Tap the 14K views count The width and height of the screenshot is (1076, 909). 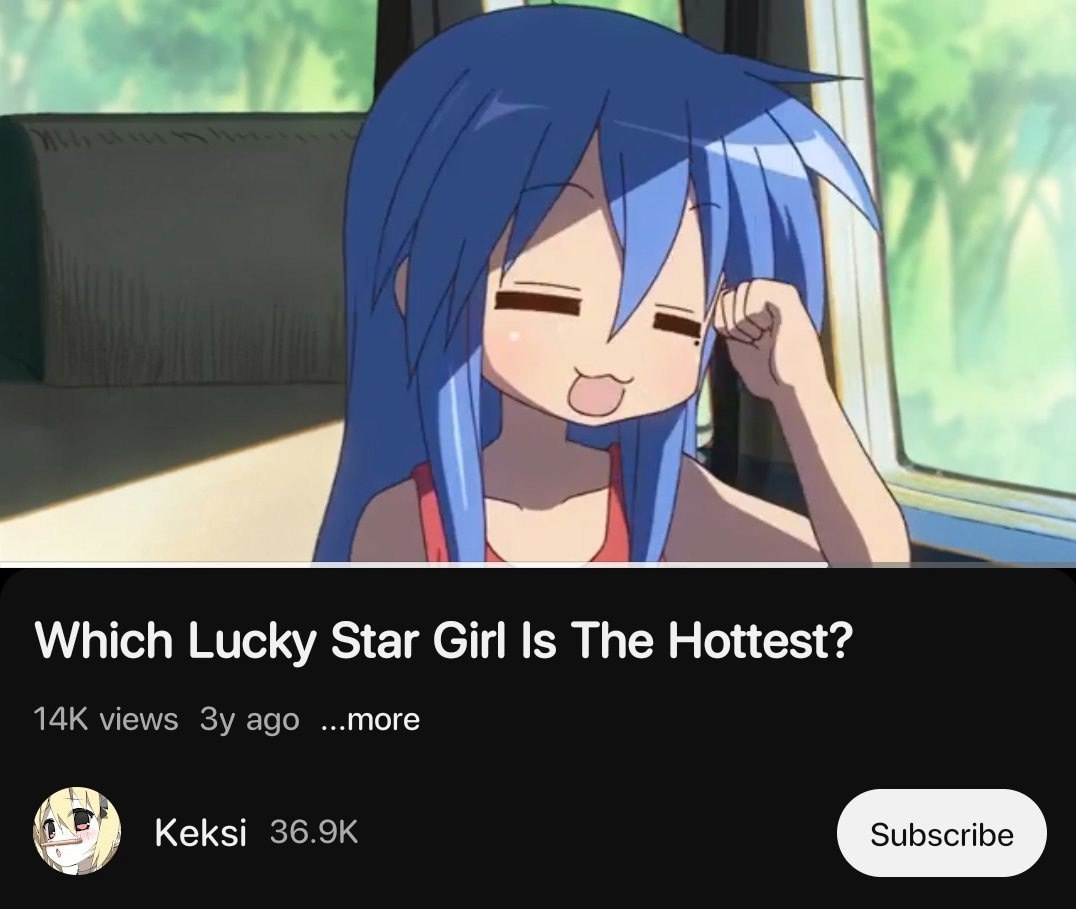click(x=106, y=720)
